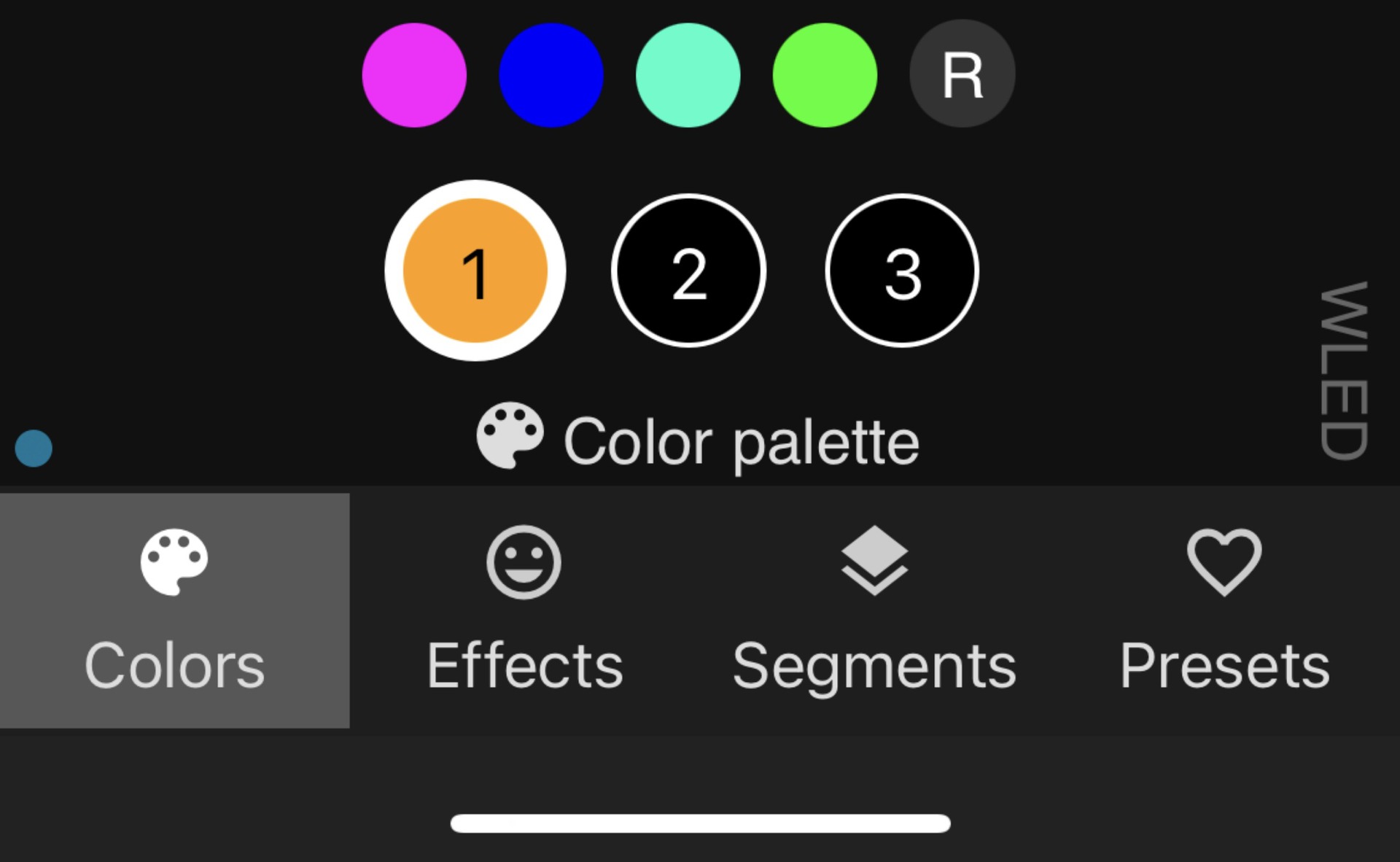Viewport: 1400px width, 862px height.
Task: Tap the heart Presets icon
Action: pyautogui.click(x=1224, y=562)
